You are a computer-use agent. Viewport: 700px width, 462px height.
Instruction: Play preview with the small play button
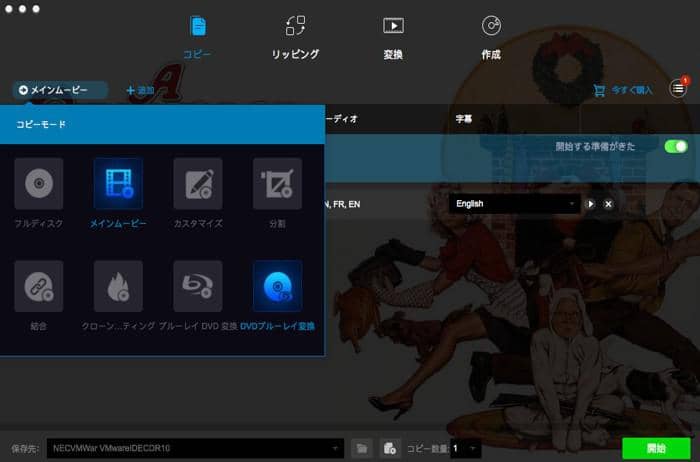pyautogui.click(x=590, y=204)
